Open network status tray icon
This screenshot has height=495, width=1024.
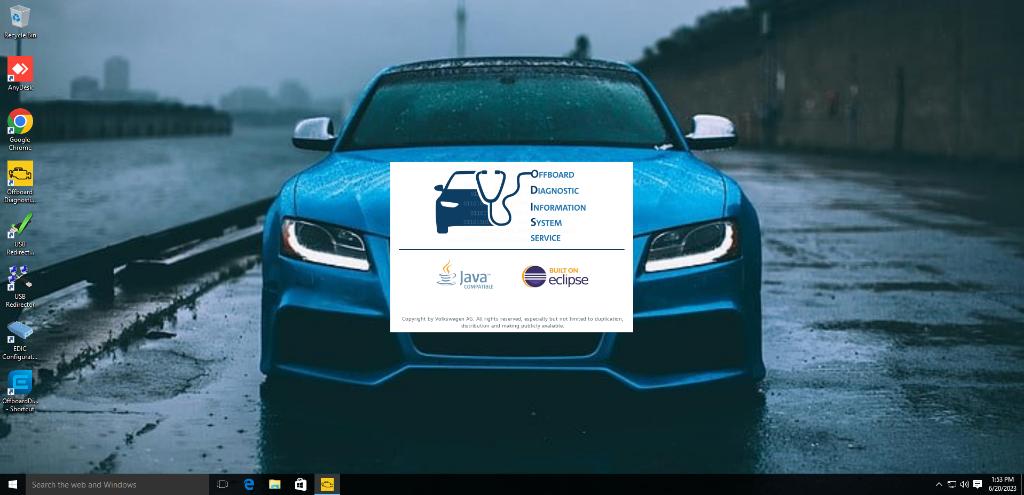(952, 485)
